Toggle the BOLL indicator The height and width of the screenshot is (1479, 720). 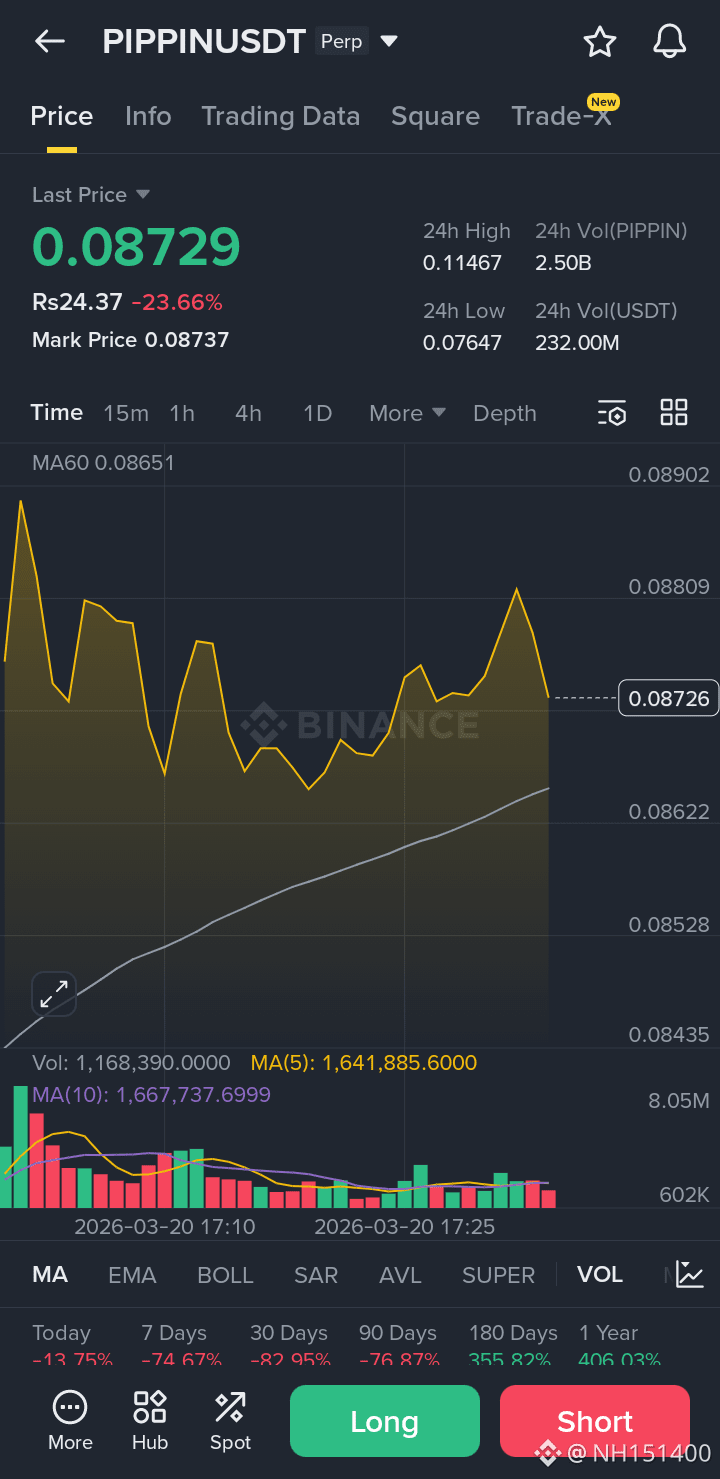pyautogui.click(x=225, y=1275)
